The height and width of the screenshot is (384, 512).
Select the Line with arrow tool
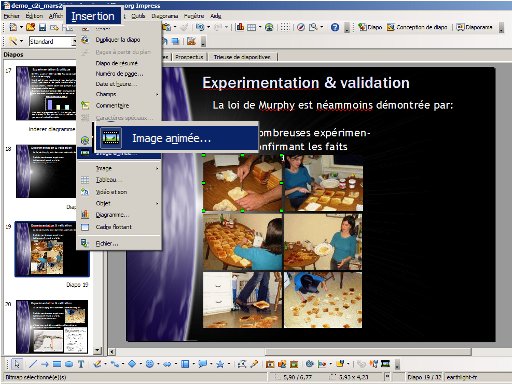point(45,364)
